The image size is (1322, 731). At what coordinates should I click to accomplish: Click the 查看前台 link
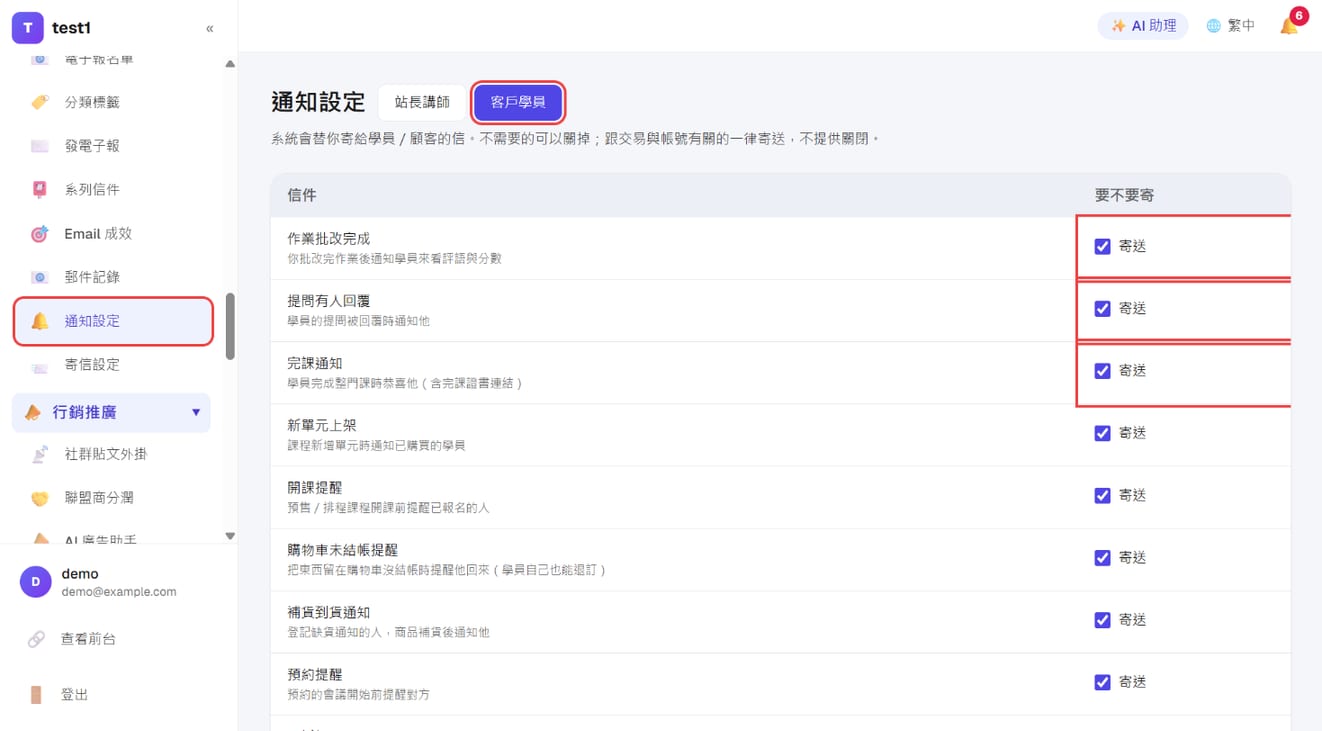pos(88,639)
